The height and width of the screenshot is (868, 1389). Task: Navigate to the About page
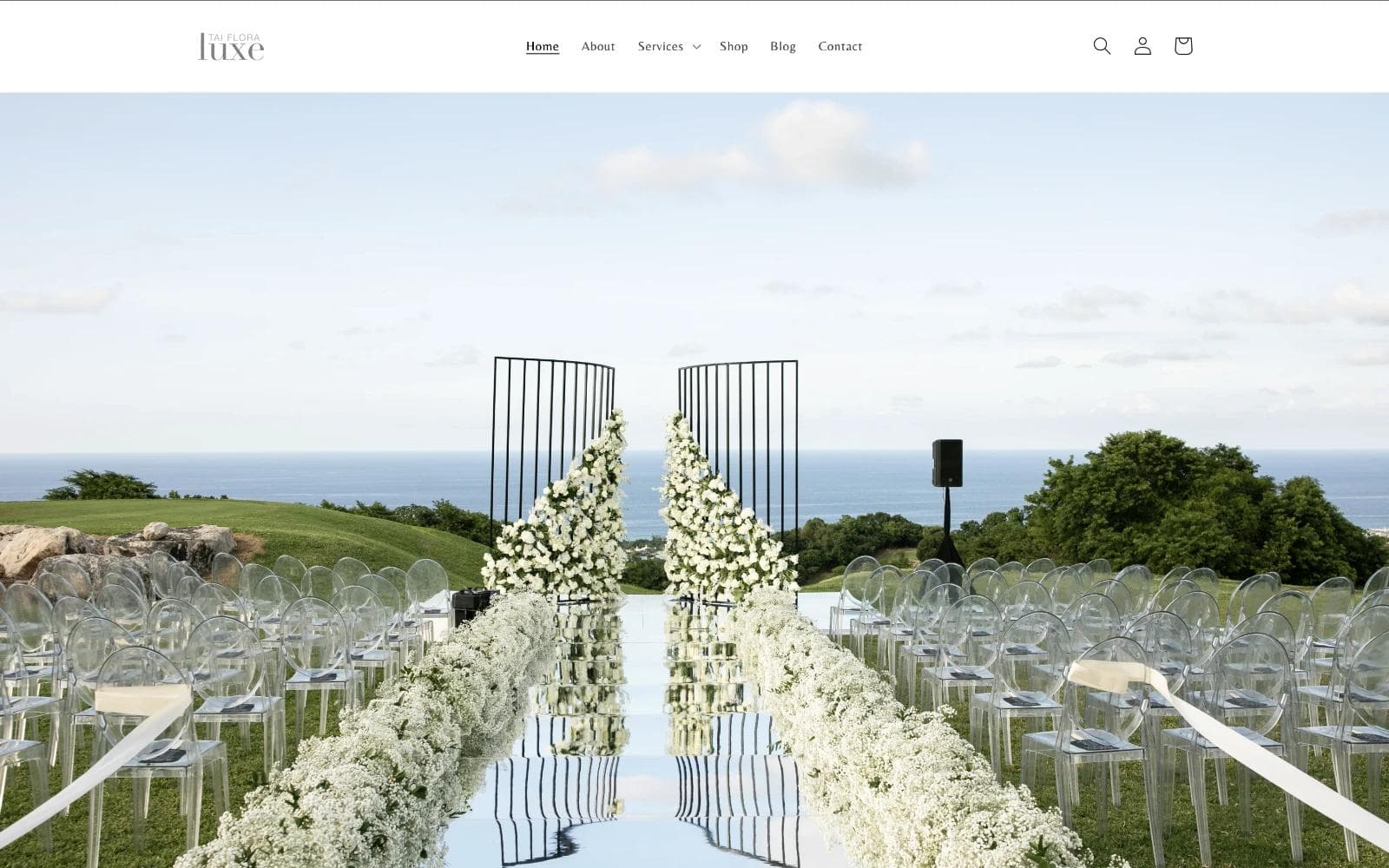tap(598, 47)
